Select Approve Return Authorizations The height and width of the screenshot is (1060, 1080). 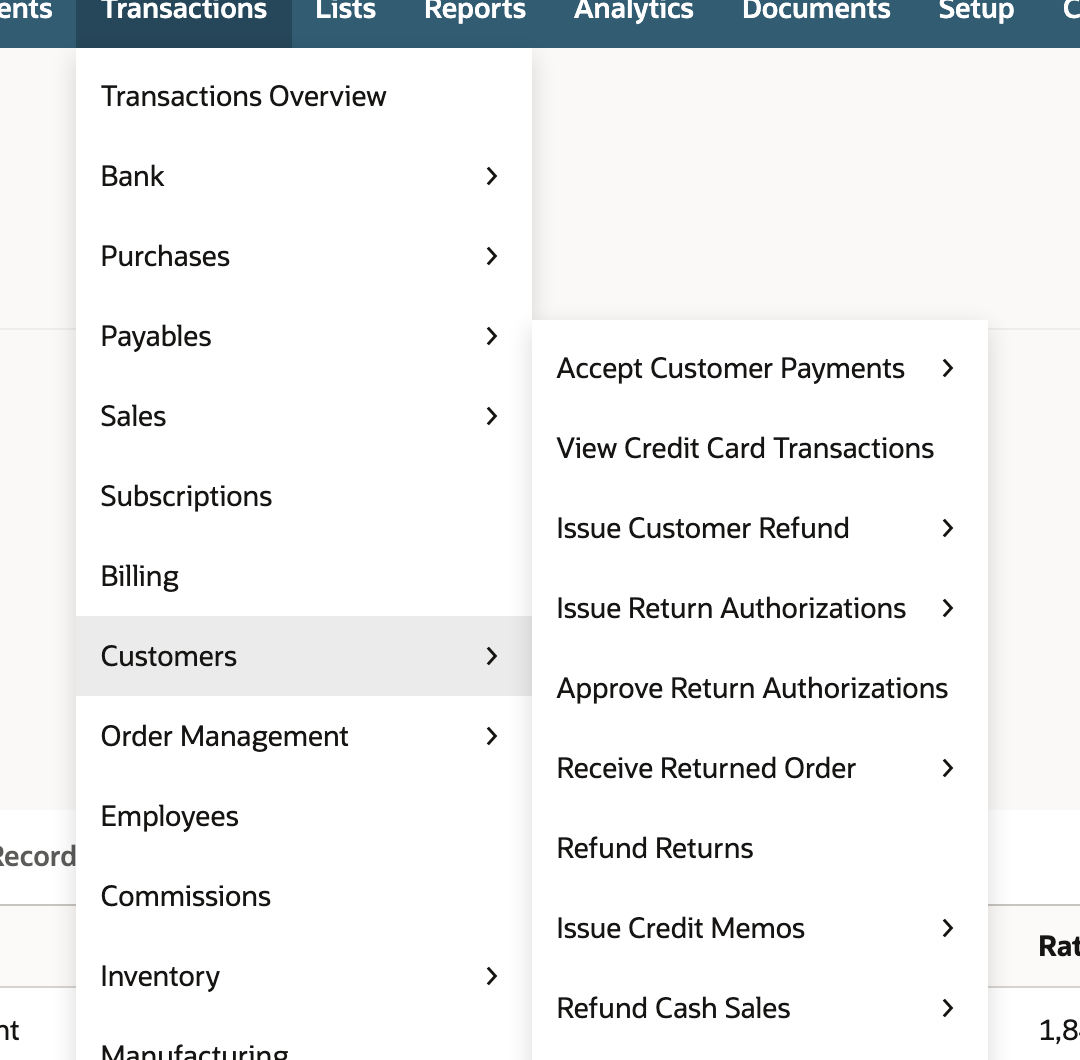pyautogui.click(x=760, y=688)
